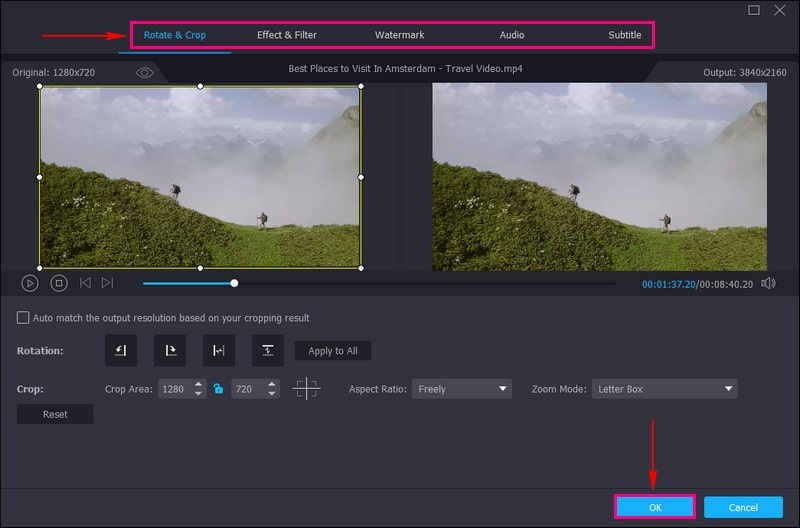Rotate video right 90 degrees

coord(170,350)
